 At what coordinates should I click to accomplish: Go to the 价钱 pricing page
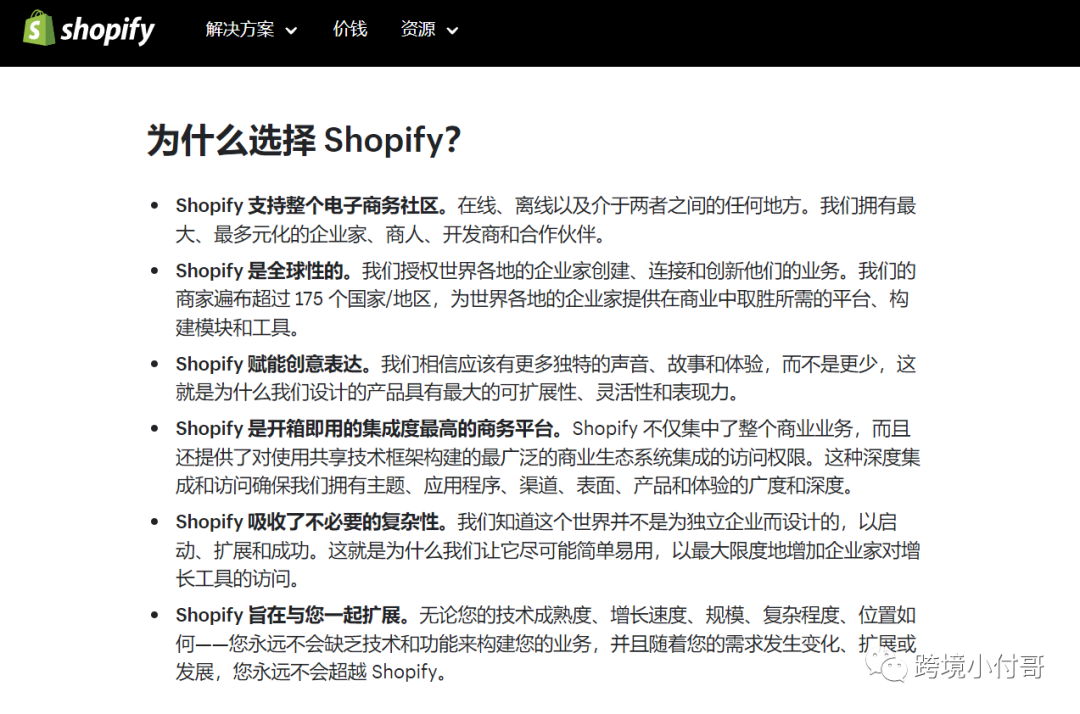click(x=350, y=29)
